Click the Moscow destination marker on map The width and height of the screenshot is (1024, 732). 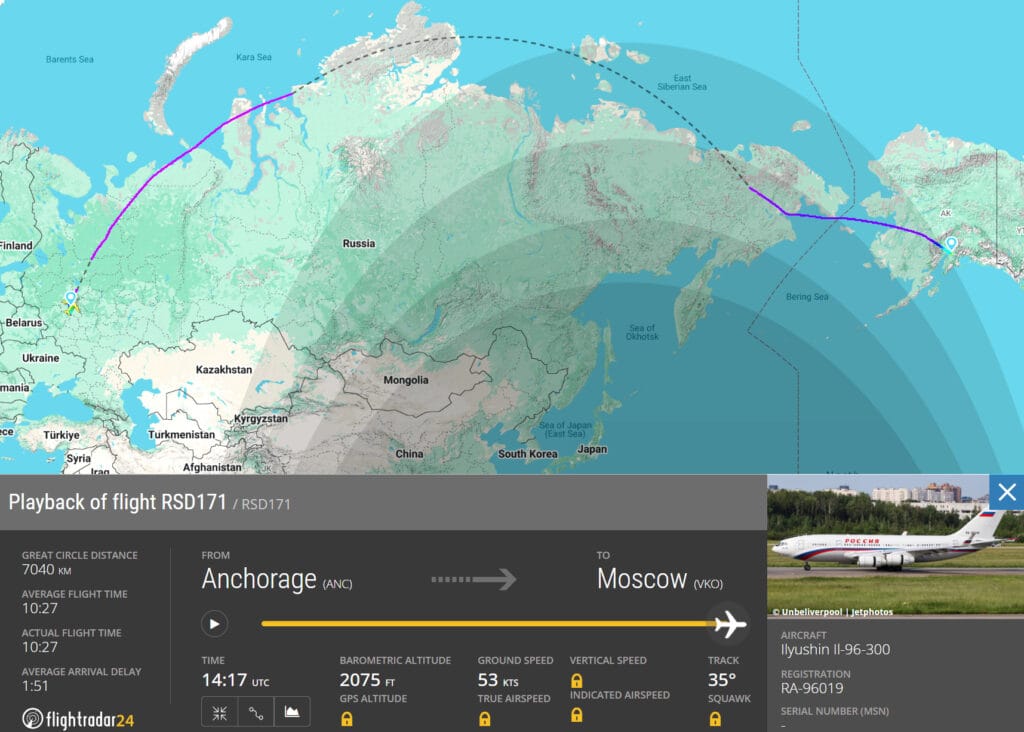coord(71,299)
